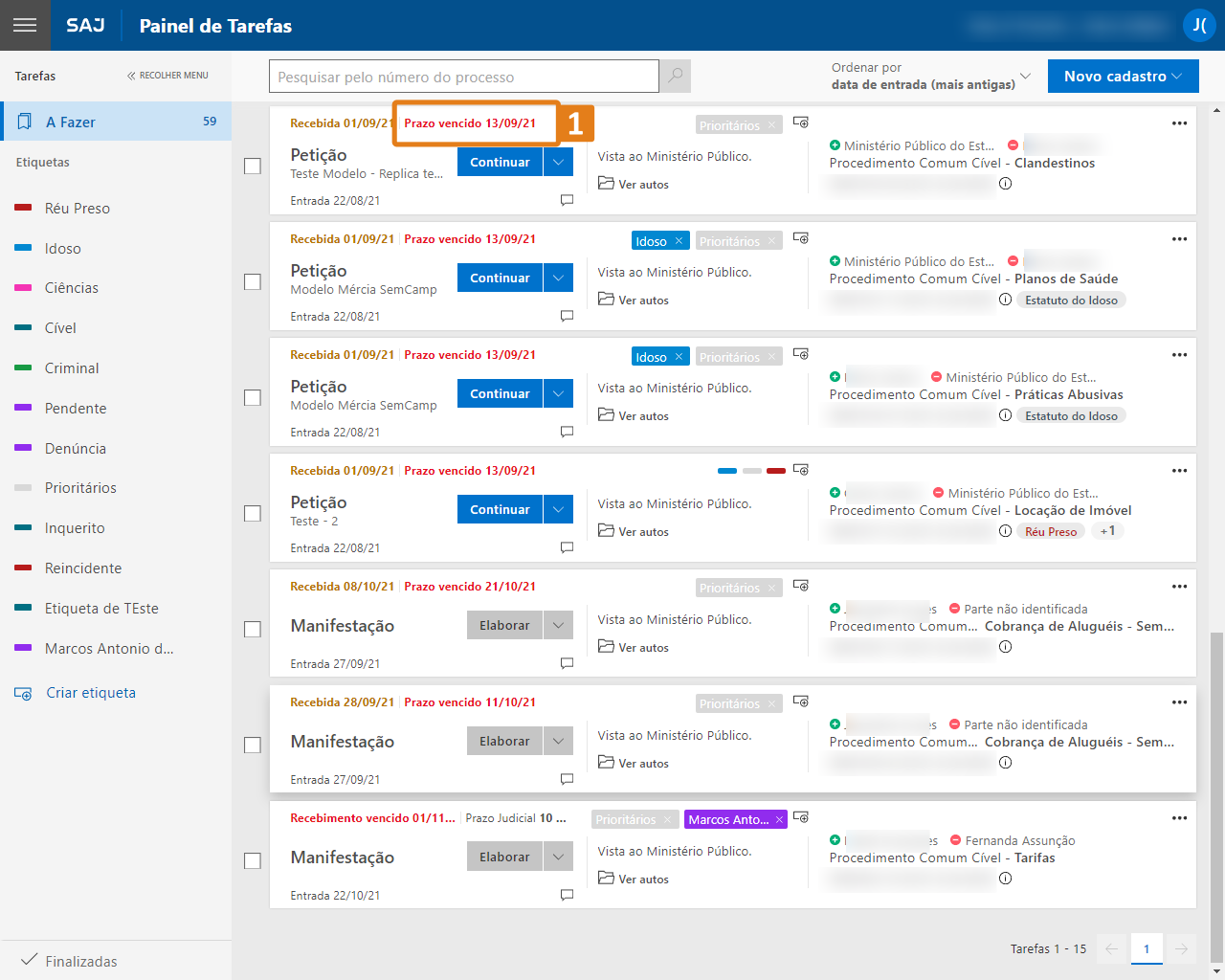Open Ver autos on Clandestinos card
The height and width of the screenshot is (980, 1225).
(634, 184)
